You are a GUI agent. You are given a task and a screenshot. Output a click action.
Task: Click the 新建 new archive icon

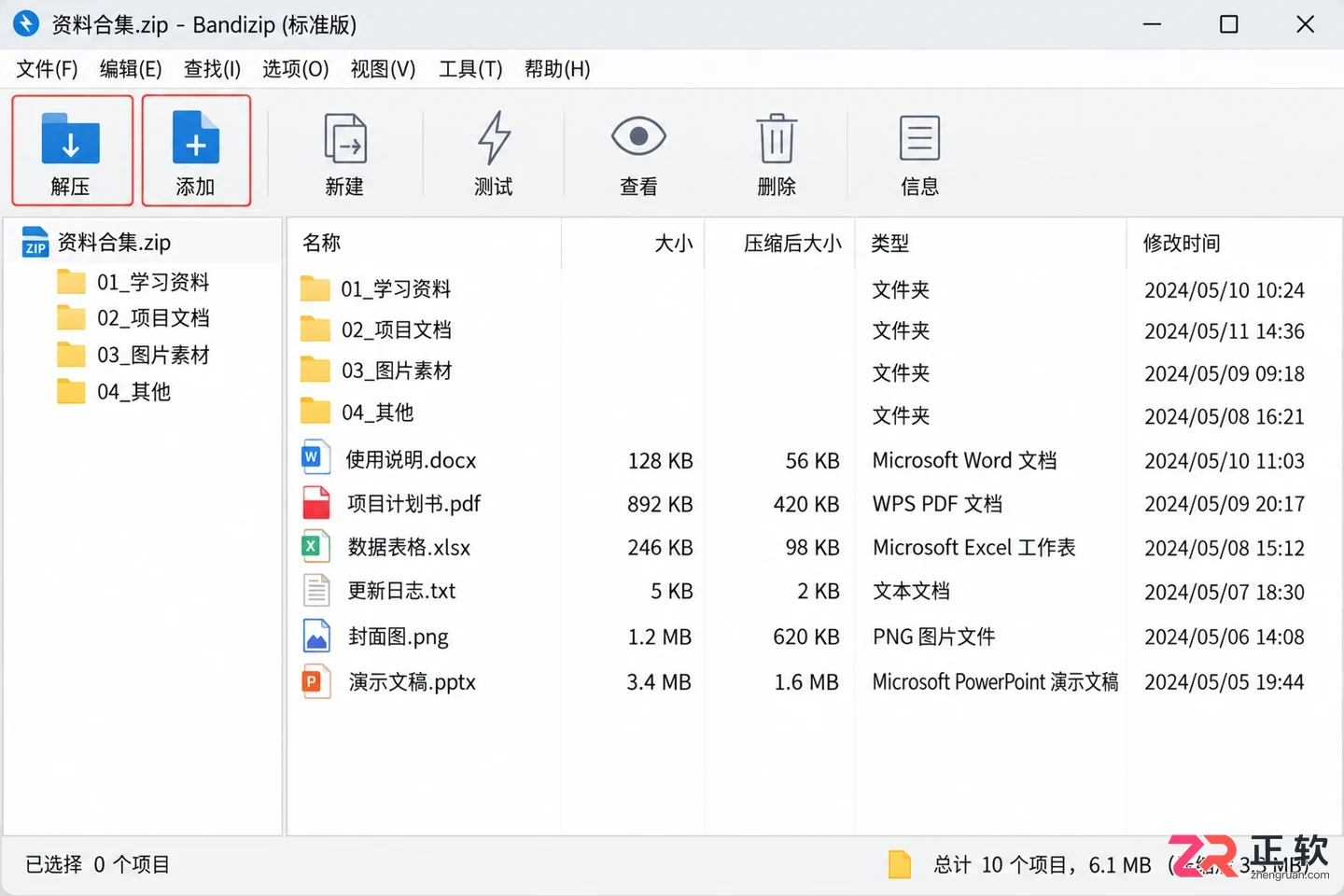(345, 138)
